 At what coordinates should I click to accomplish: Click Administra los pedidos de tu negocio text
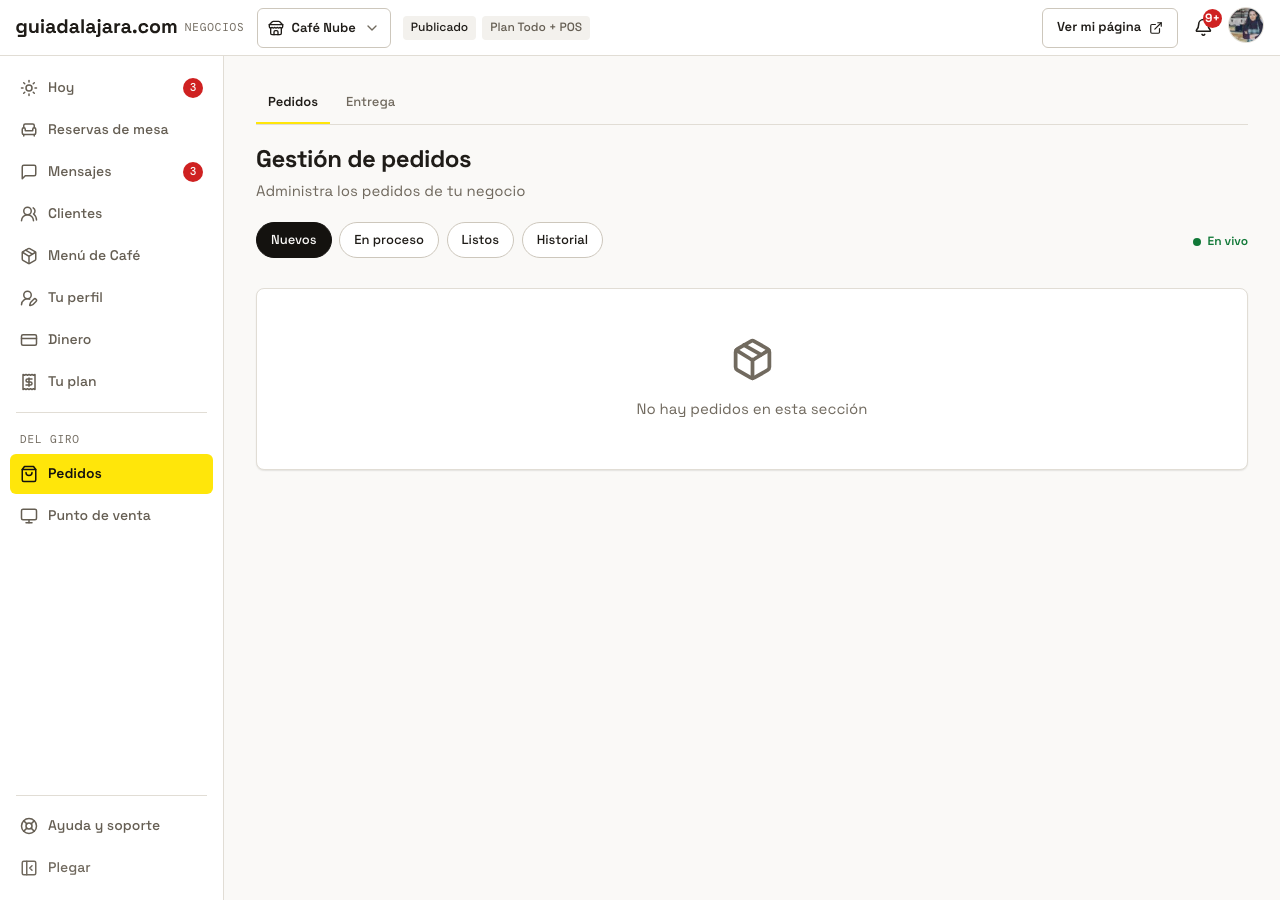point(391,191)
